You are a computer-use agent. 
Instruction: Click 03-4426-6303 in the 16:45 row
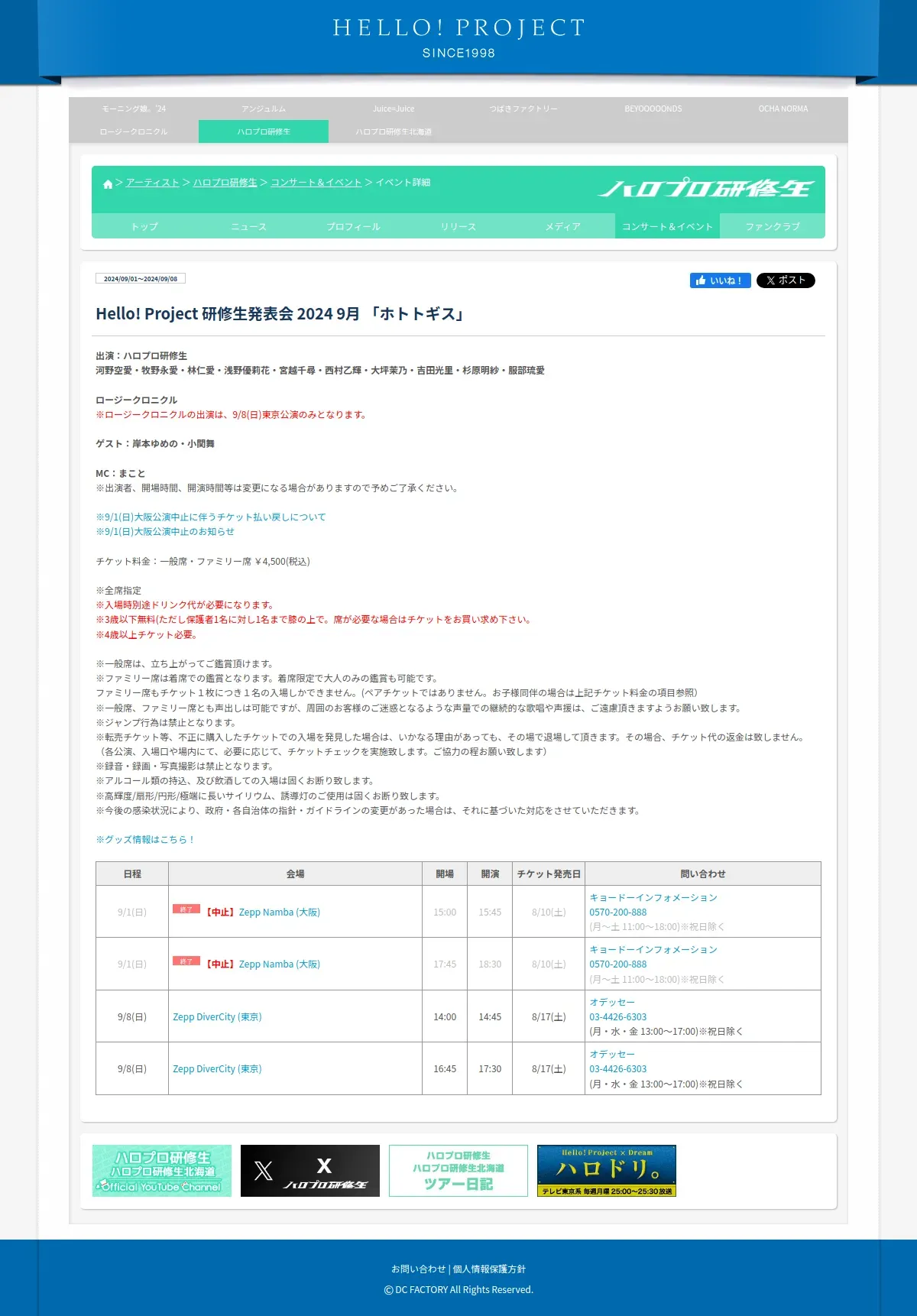[x=617, y=1069]
